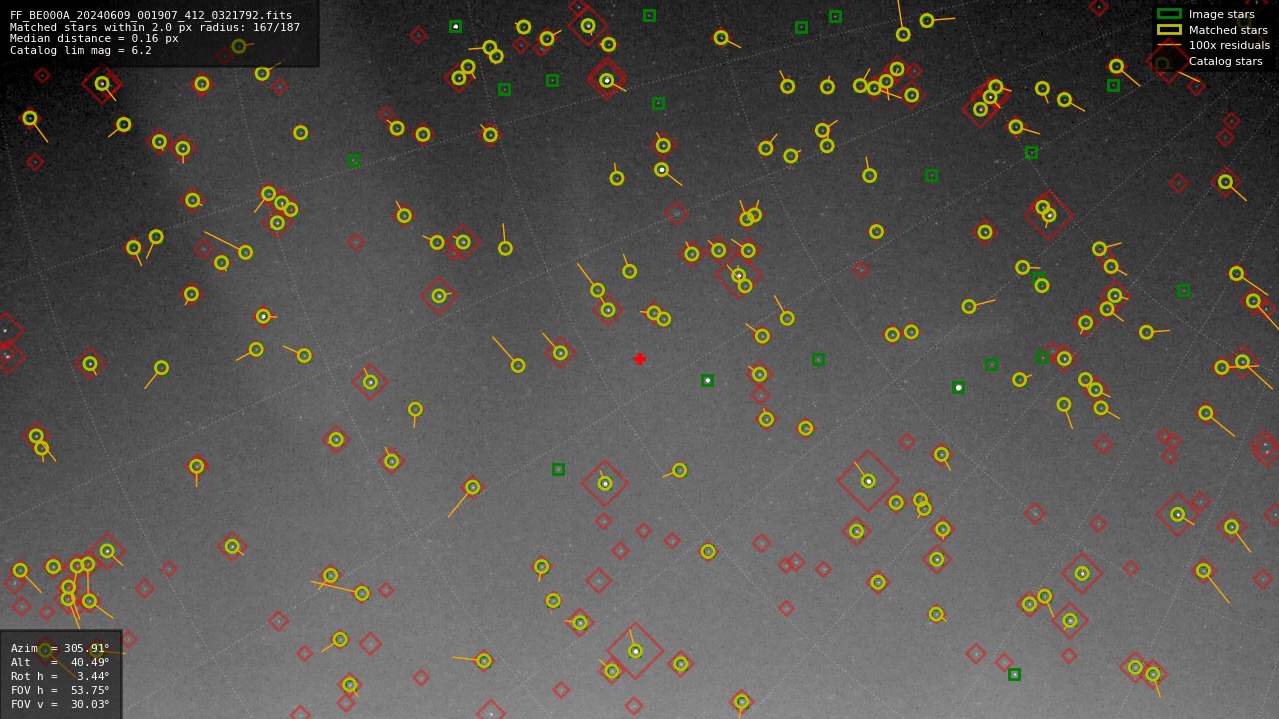Click the orange 100x residuals legend line
This screenshot has height=719, width=1279.
[x=1169, y=45]
